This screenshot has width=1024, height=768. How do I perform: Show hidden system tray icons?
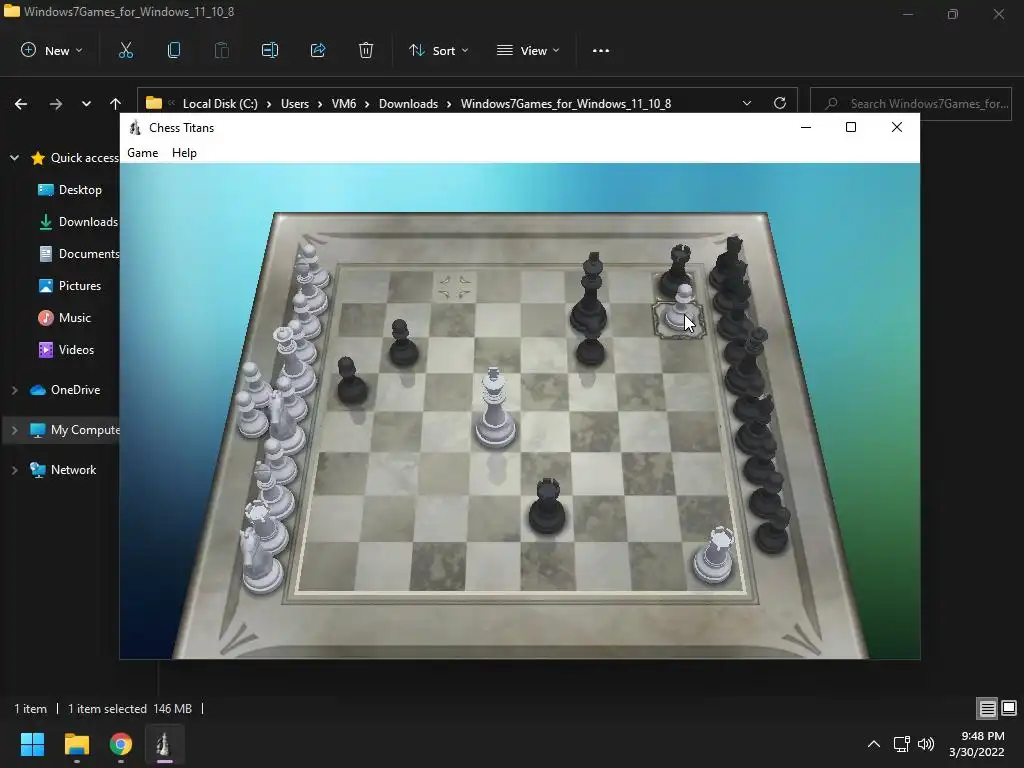[x=874, y=744]
